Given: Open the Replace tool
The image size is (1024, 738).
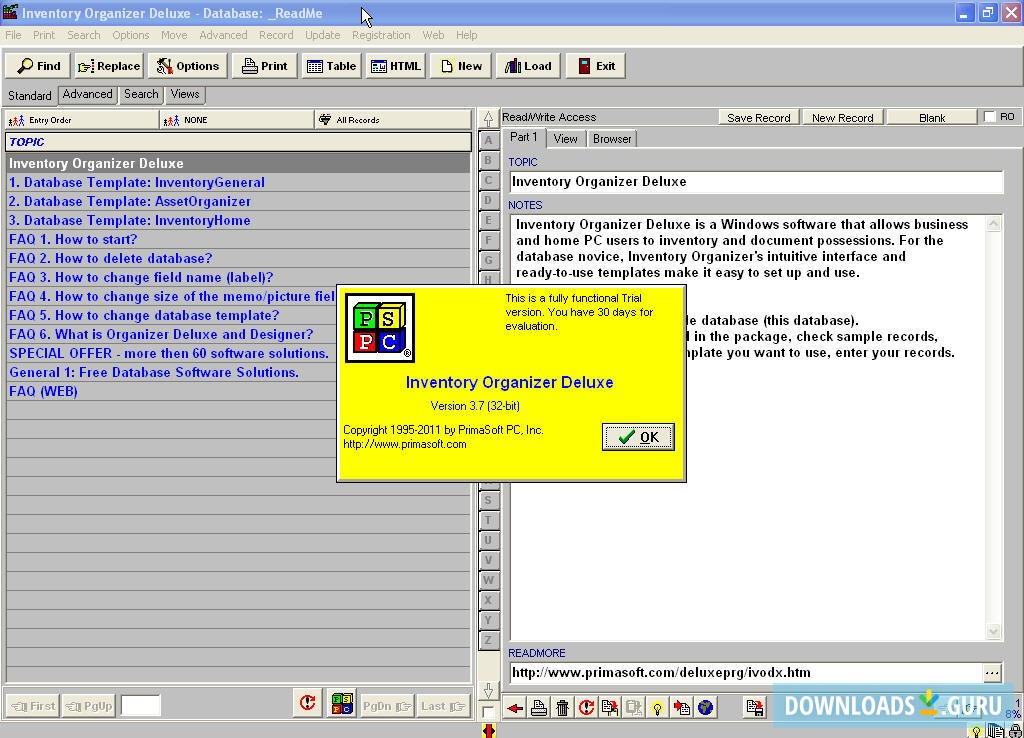Looking at the screenshot, I should [108, 66].
